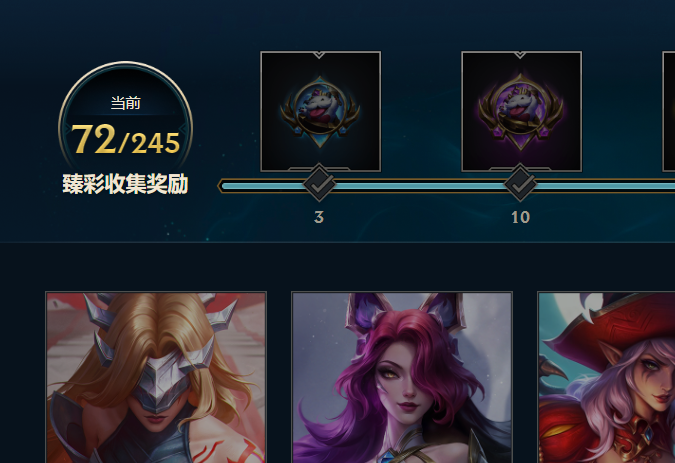Click the partially visible third reward box

pos(669,112)
